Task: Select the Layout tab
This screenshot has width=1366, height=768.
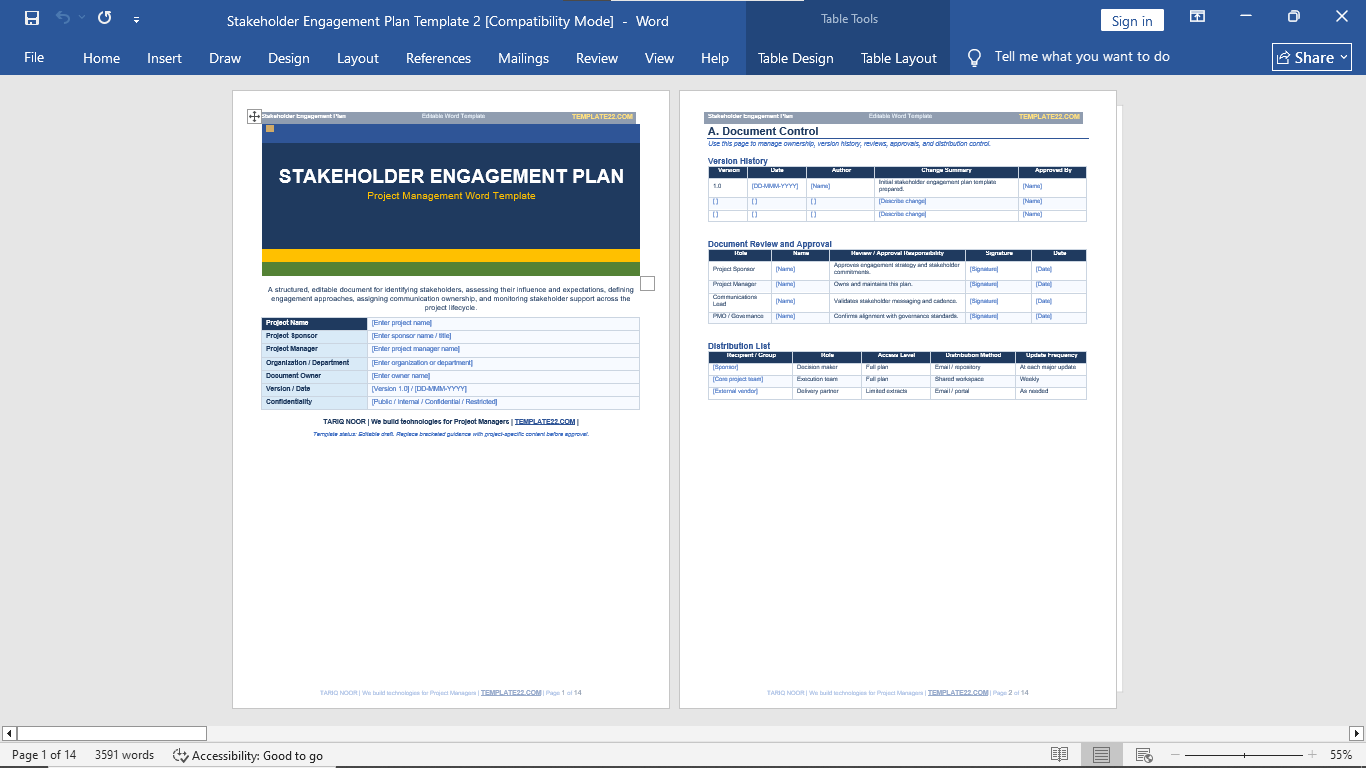Action: [358, 58]
